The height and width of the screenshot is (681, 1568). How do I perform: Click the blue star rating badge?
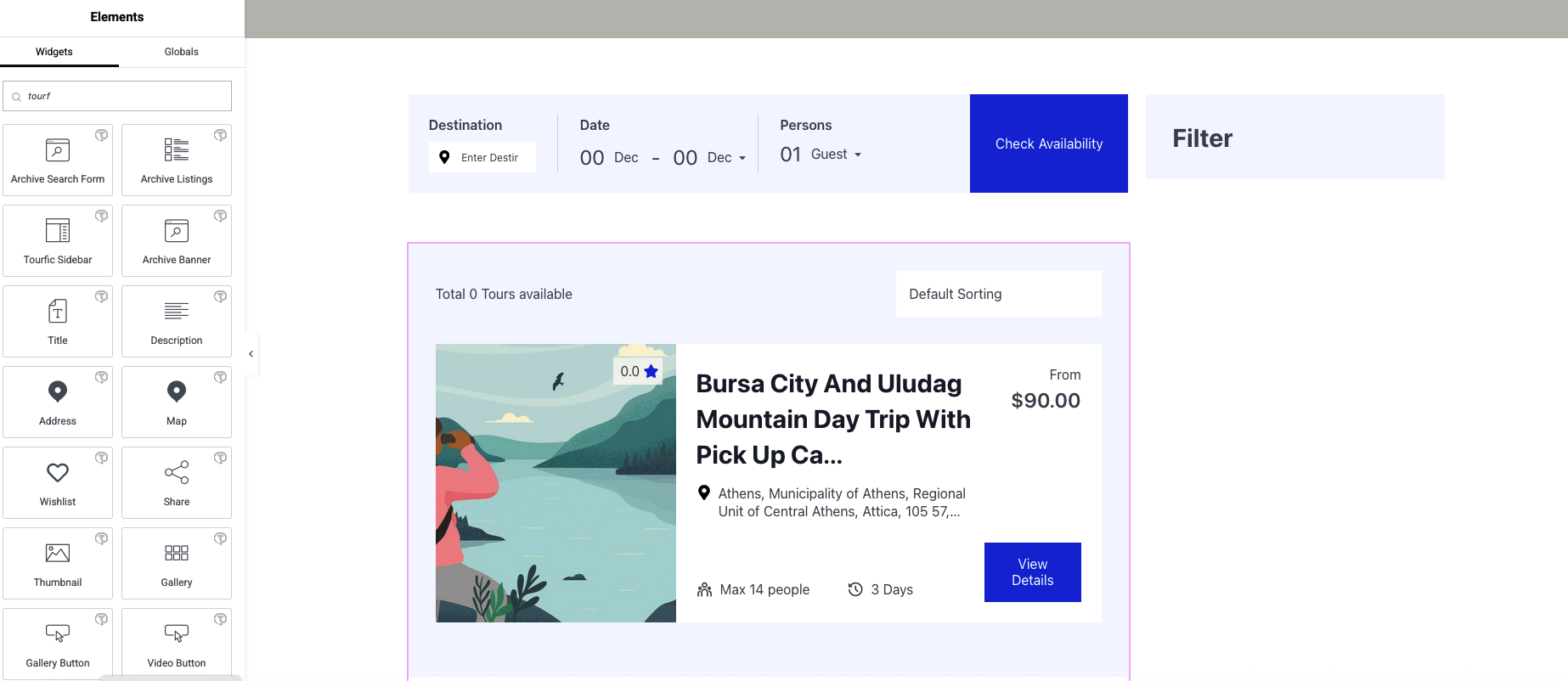point(639,371)
